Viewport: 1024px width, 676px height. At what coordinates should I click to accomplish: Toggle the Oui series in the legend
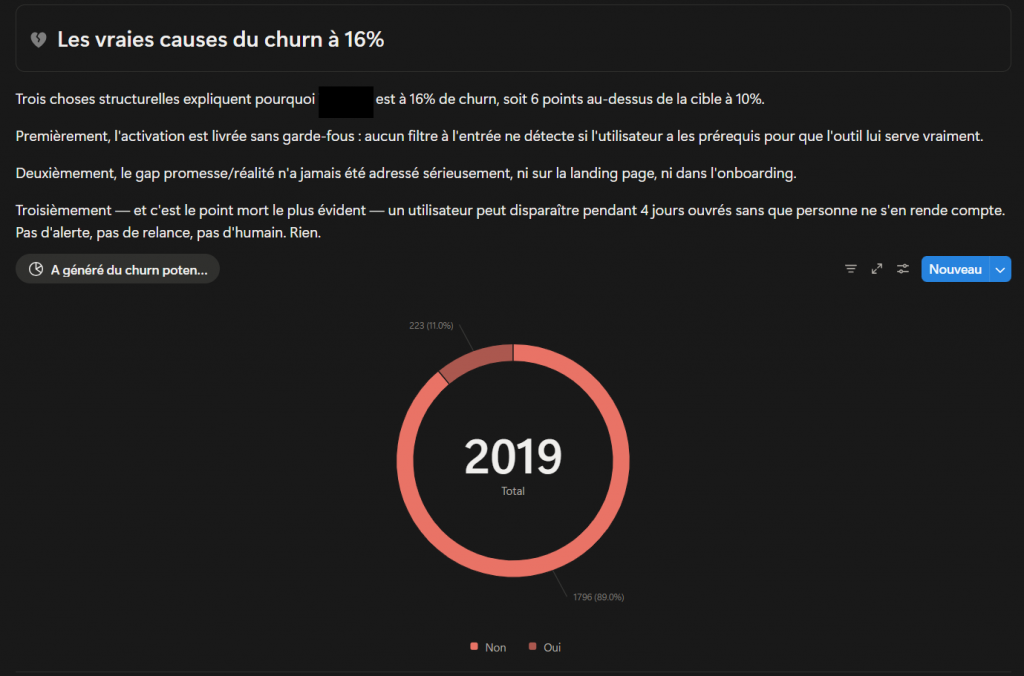(x=545, y=647)
